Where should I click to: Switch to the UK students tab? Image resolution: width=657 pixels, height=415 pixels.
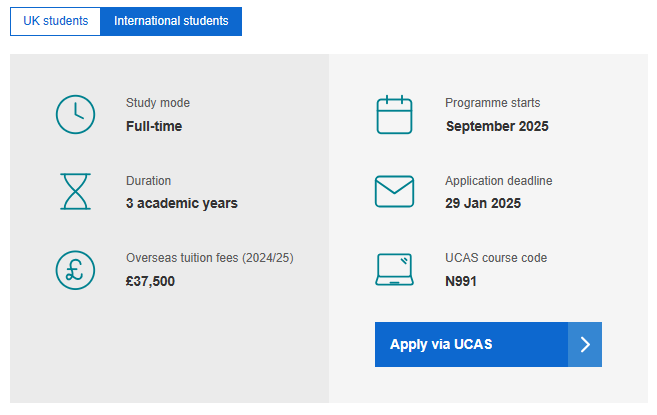click(x=55, y=21)
